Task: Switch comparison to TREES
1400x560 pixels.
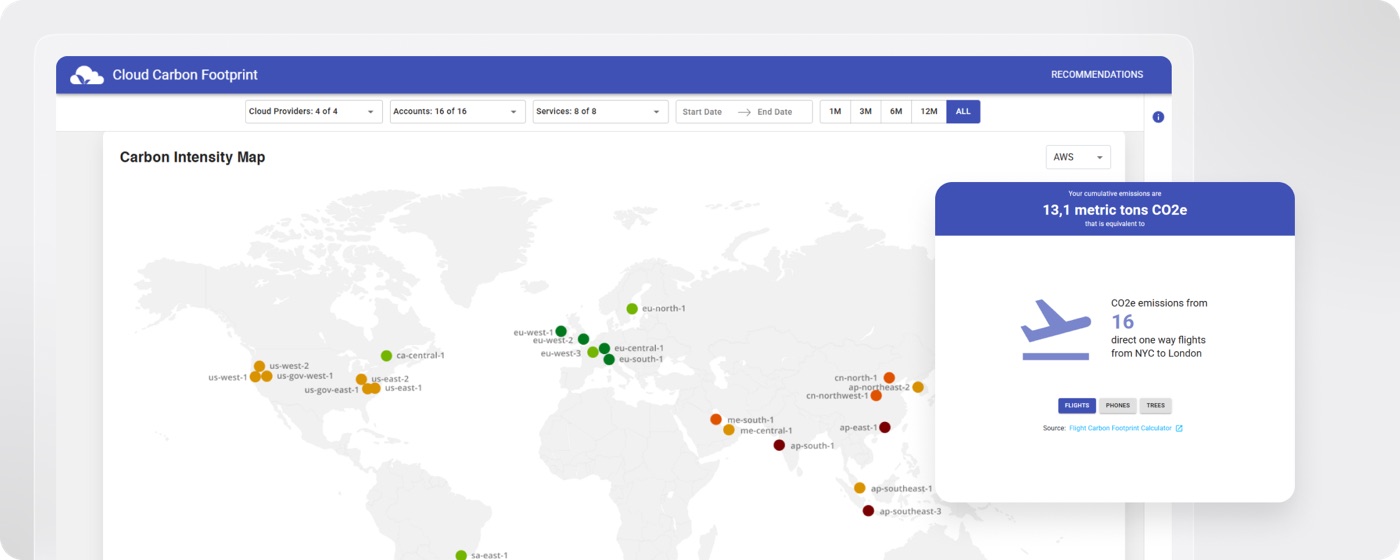Action: pyautogui.click(x=1155, y=406)
